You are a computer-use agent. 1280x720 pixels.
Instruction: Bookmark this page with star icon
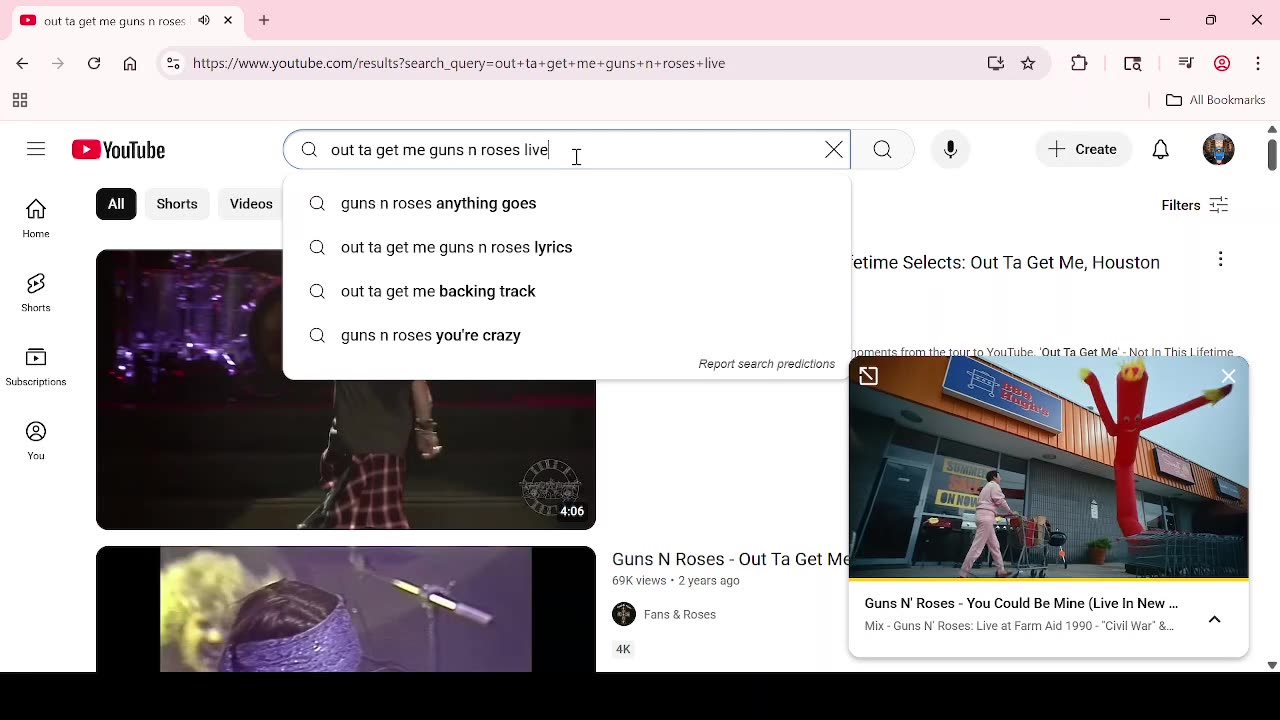(x=1028, y=63)
